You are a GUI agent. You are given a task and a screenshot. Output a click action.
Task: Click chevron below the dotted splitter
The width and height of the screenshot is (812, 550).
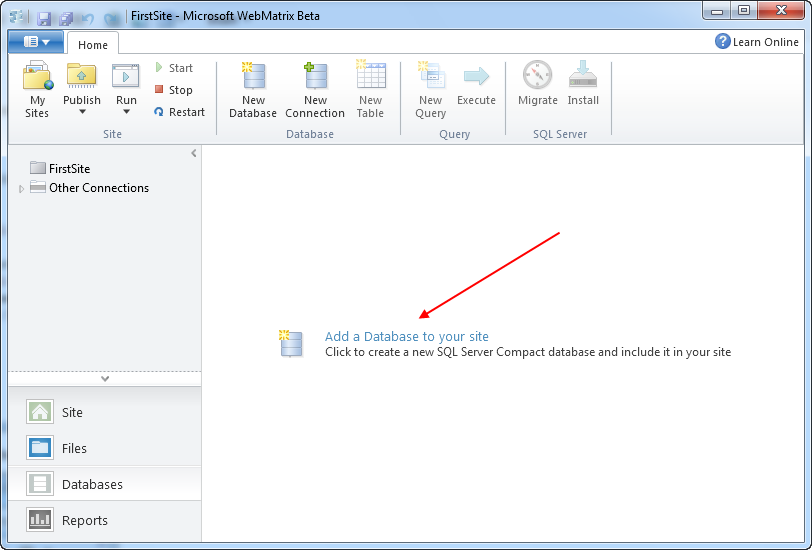click(x=105, y=379)
